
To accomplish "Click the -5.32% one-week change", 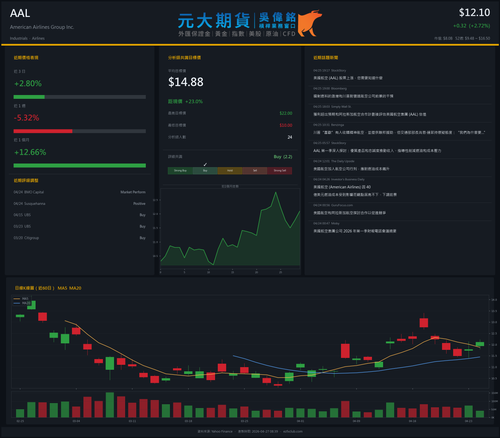I will [x=27, y=118].
